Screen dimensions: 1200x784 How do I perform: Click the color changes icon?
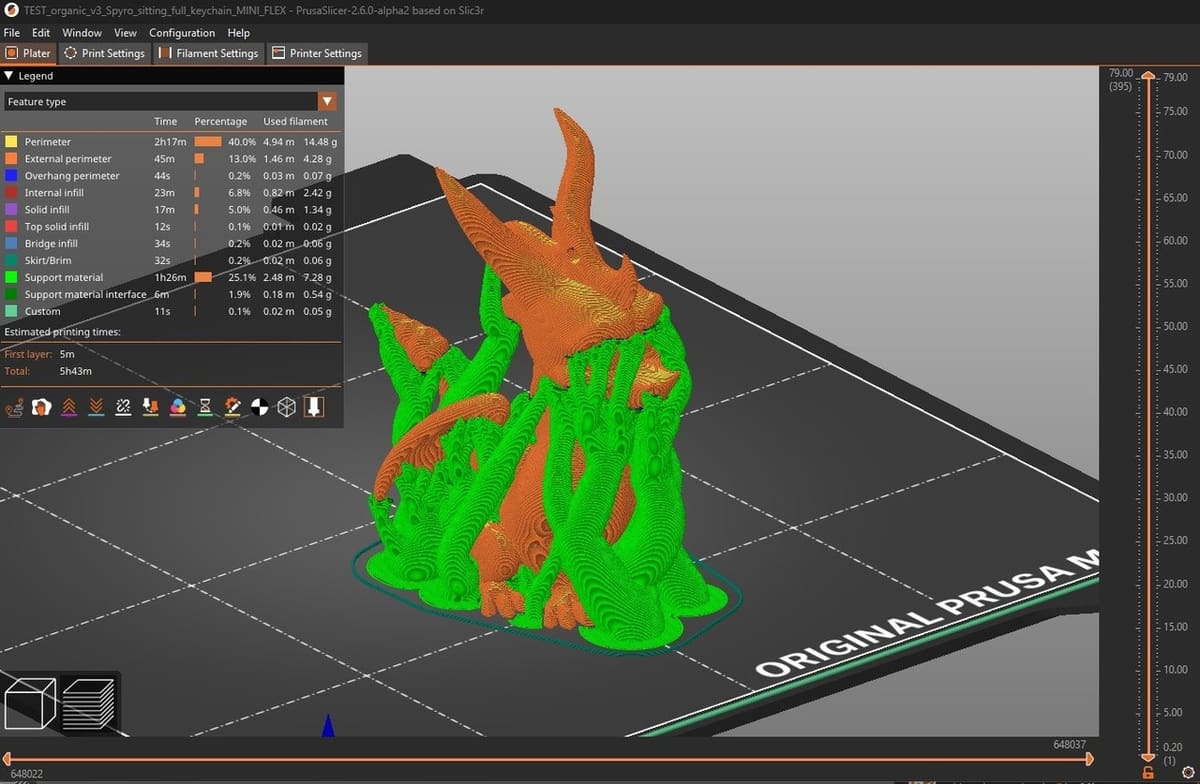(178, 406)
